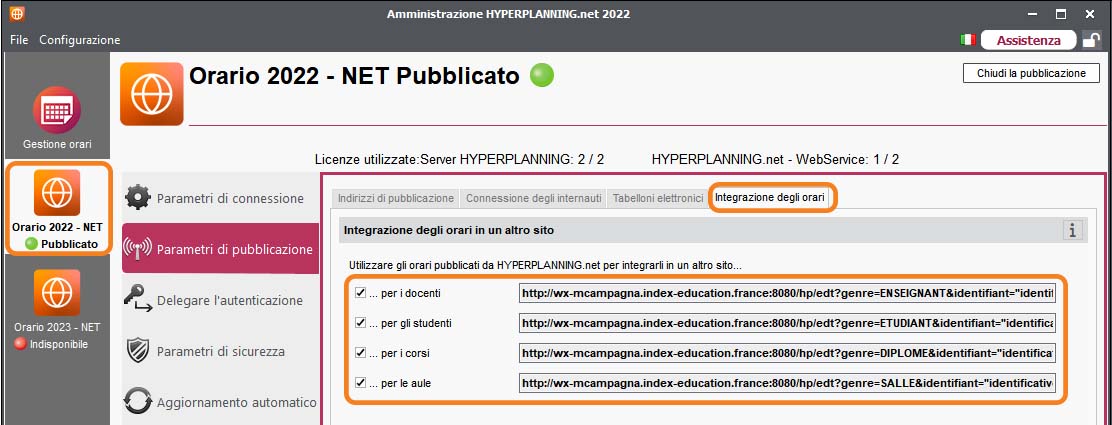Click the refresh icon for Aggiornamento automatico

138,401
